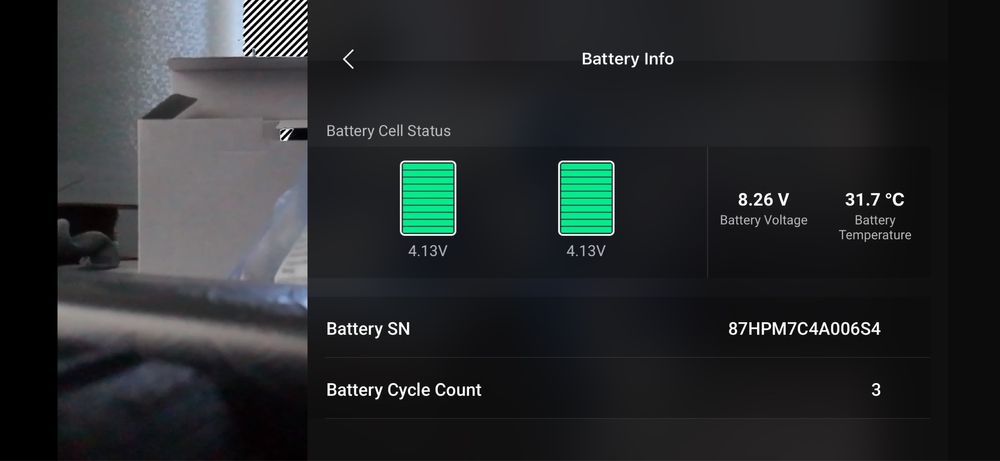Tap the zebra-striped overexposure area in preview

point(275,27)
